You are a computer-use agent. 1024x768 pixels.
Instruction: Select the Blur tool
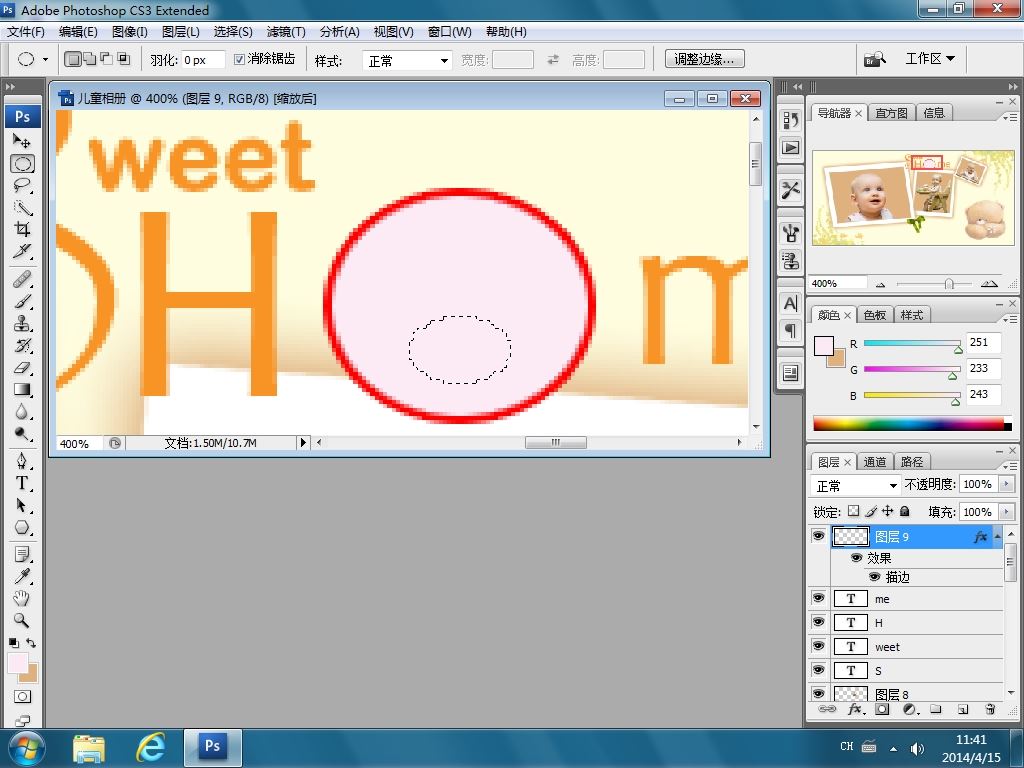[x=22, y=412]
